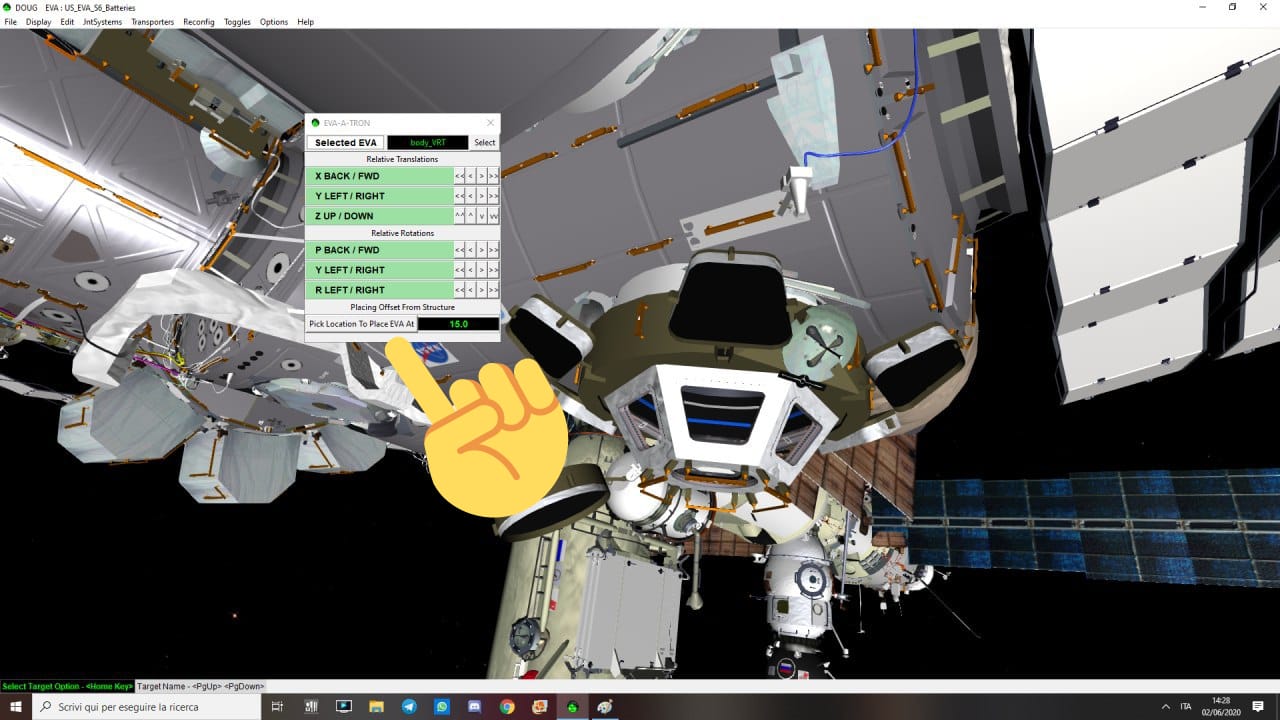Click the >> arrow in the translation Y LEFT / RIGHT row

point(493,196)
